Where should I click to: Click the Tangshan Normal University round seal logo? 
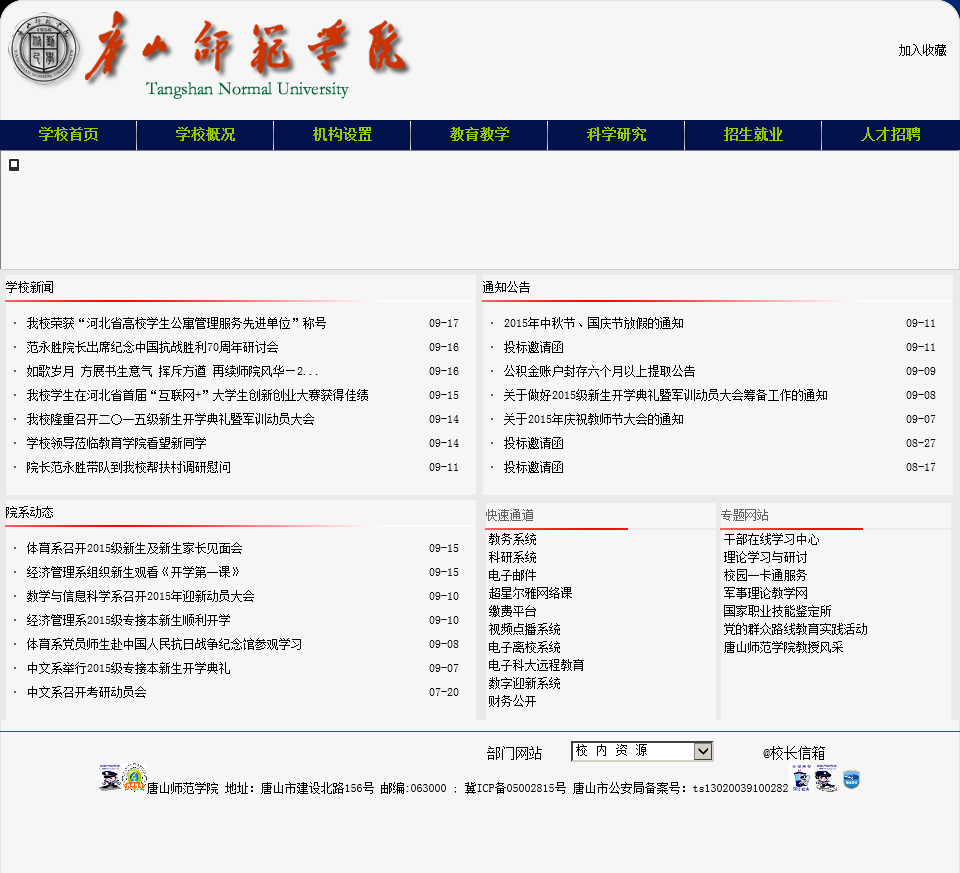[x=44, y=50]
